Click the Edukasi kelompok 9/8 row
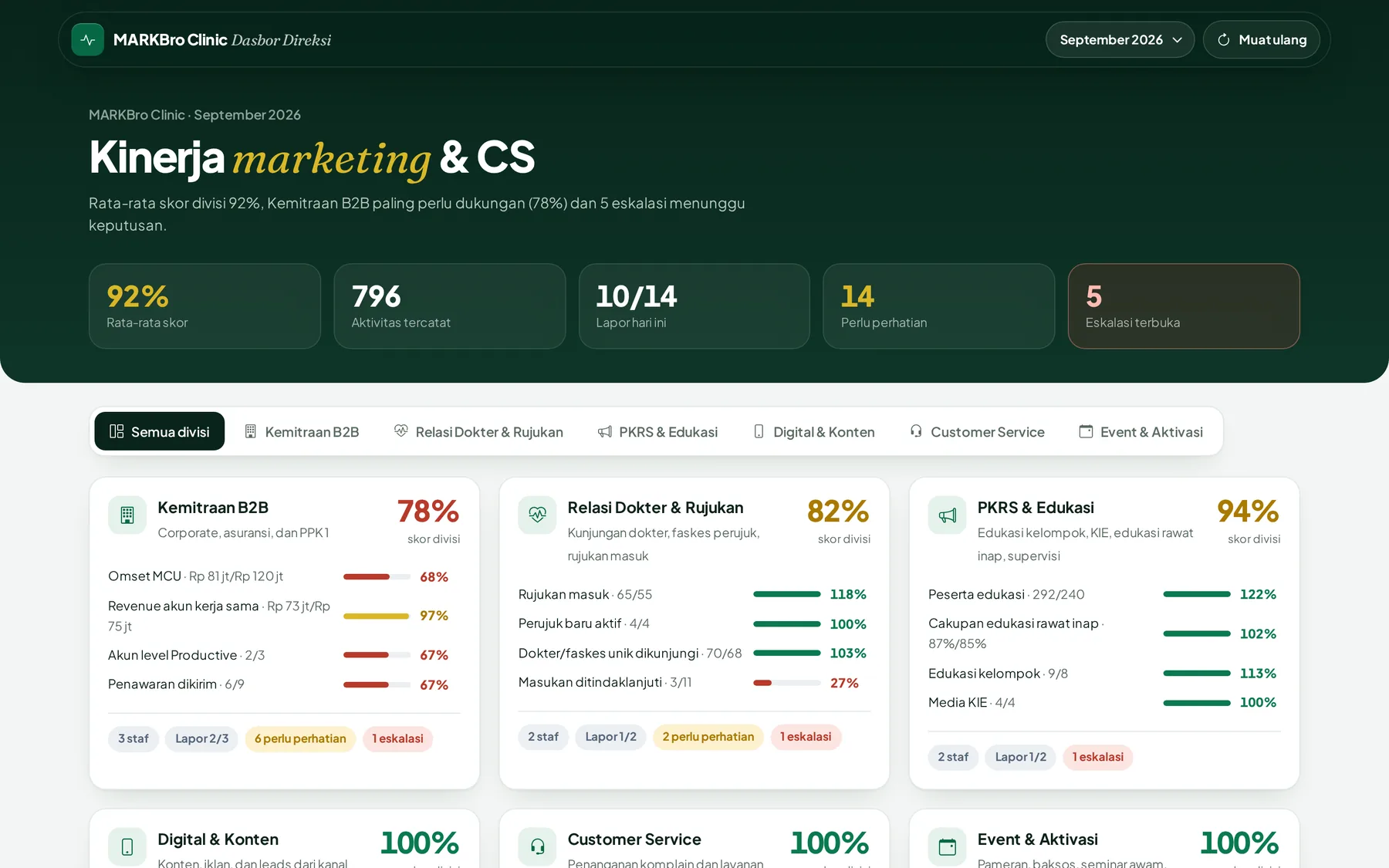The width and height of the screenshot is (1389, 868). click(x=1103, y=674)
